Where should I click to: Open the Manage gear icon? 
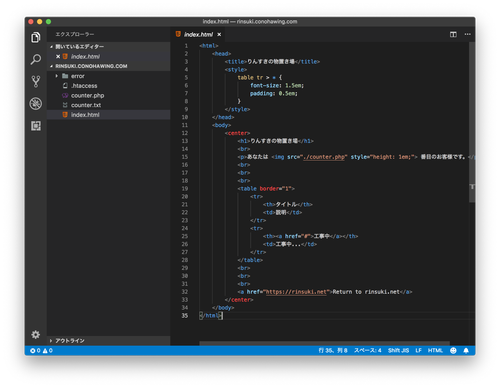(36, 334)
